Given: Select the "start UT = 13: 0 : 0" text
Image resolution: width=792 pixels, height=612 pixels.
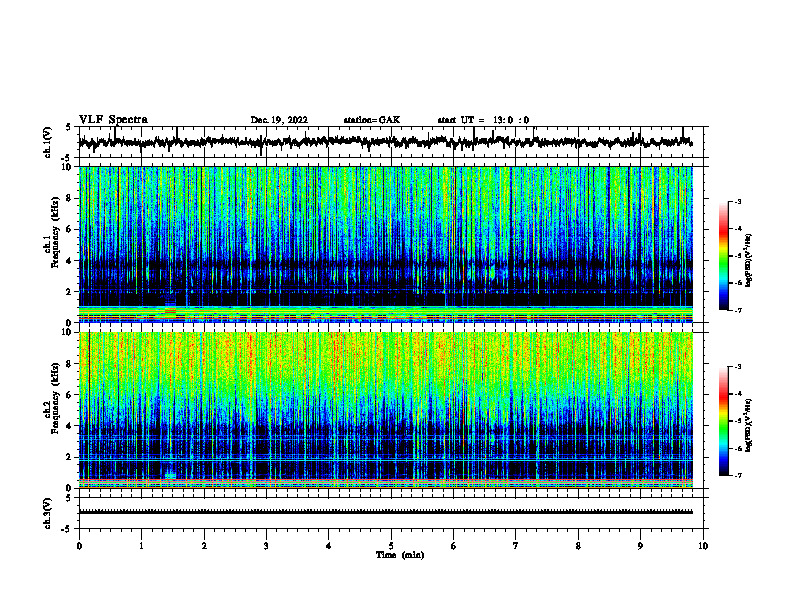Looking at the screenshot, I should pos(483,120).
